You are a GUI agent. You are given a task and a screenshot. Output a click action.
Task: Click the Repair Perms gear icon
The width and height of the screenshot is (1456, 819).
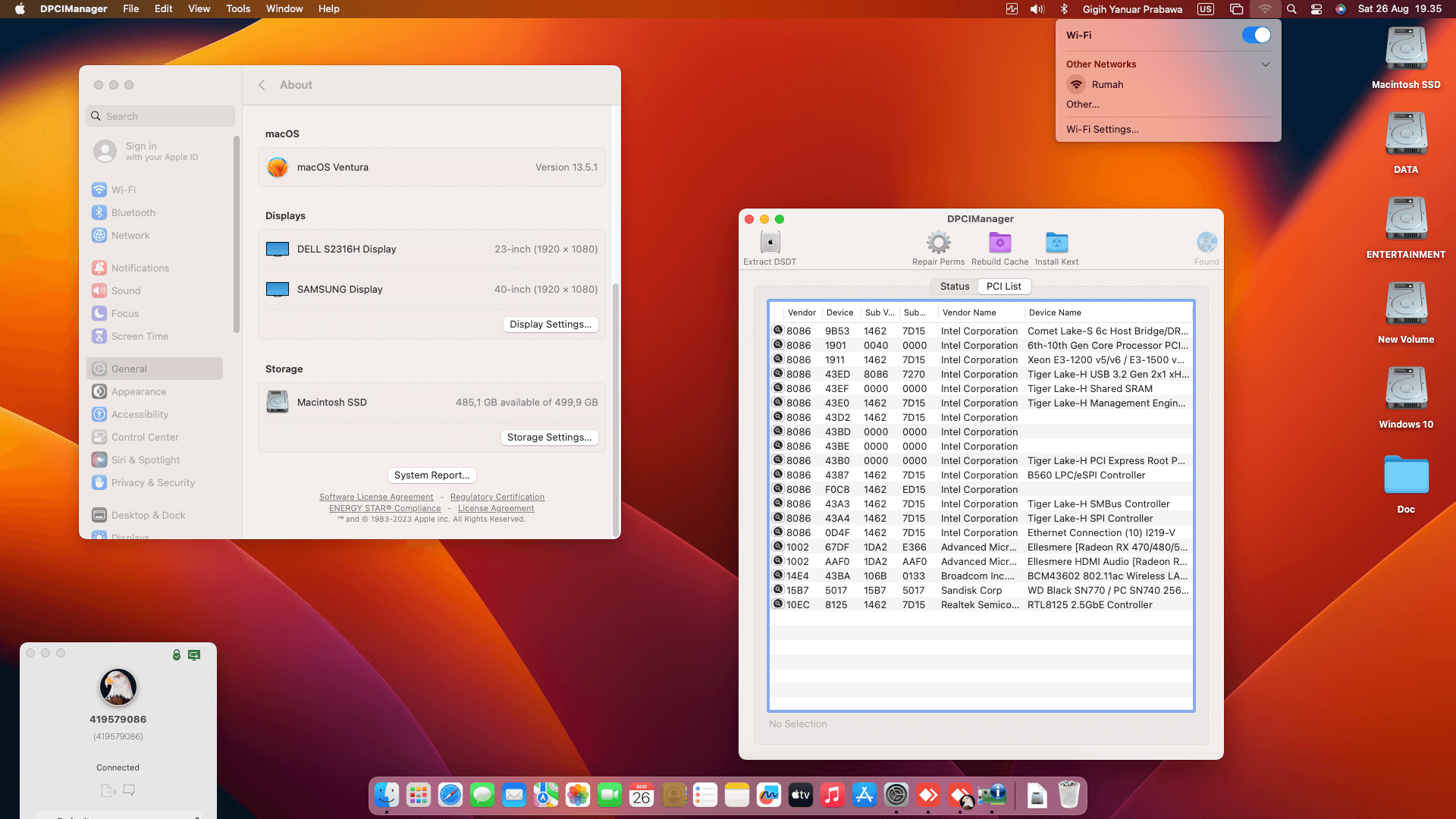pyautogui.click(x=938, y=243)
